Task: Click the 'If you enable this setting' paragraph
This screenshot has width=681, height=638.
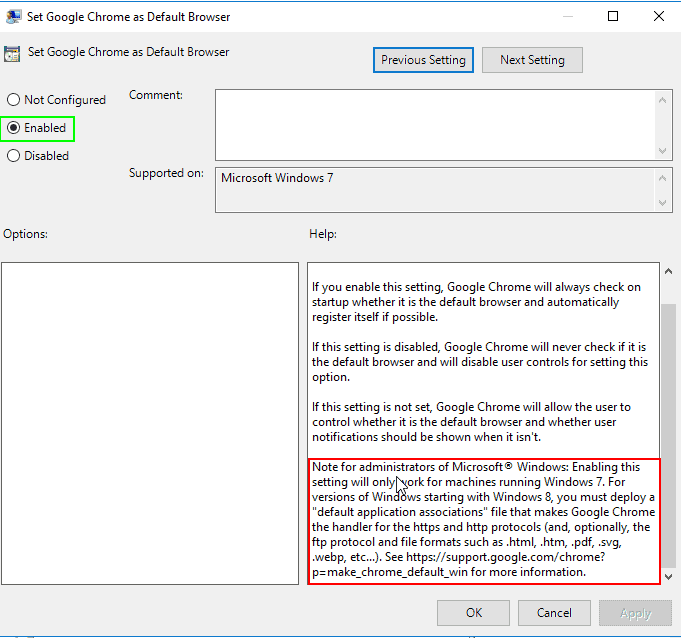Action: pos(476,302)
